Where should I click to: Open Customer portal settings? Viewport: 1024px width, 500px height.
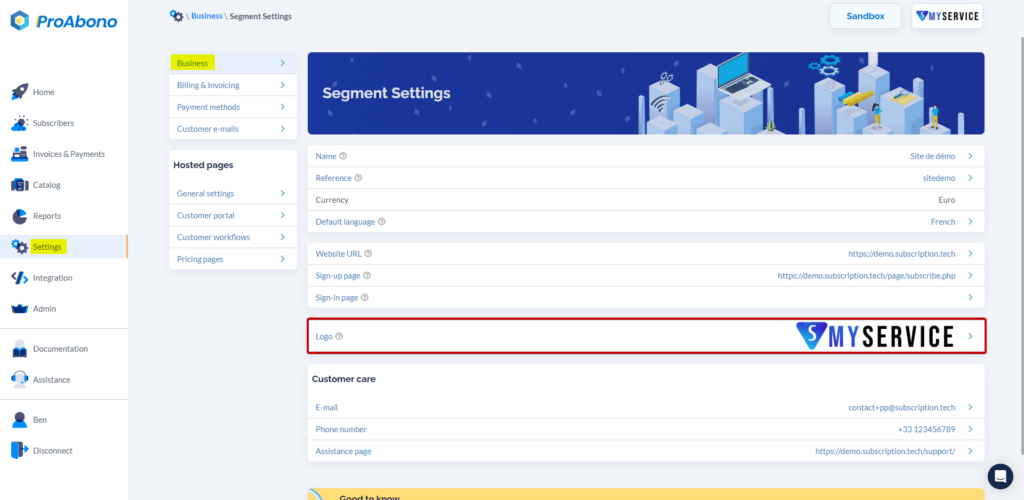232,215
